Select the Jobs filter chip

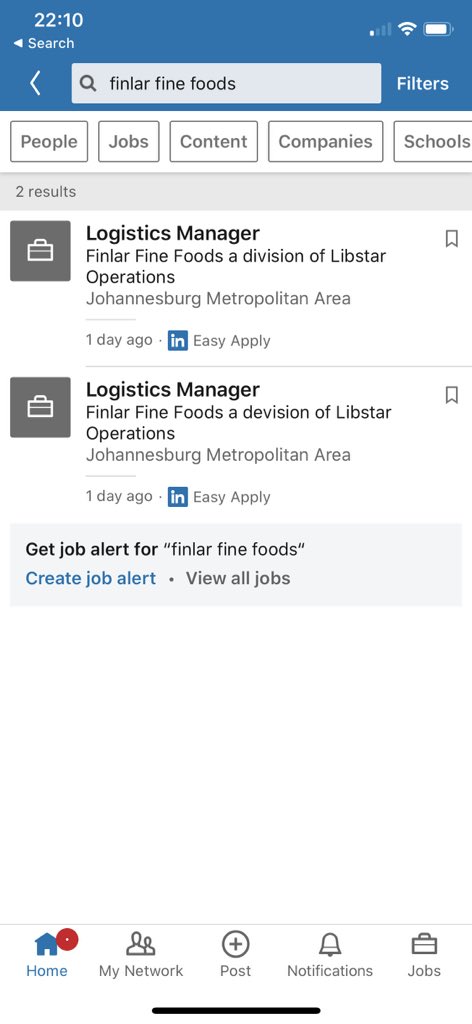tap(129, 142)
